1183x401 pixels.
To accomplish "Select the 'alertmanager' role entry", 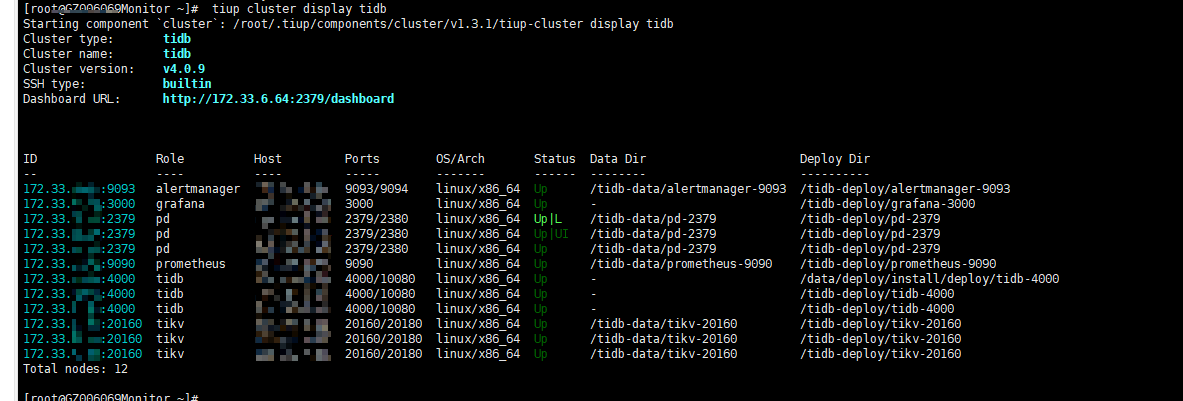I will (198, 189).
